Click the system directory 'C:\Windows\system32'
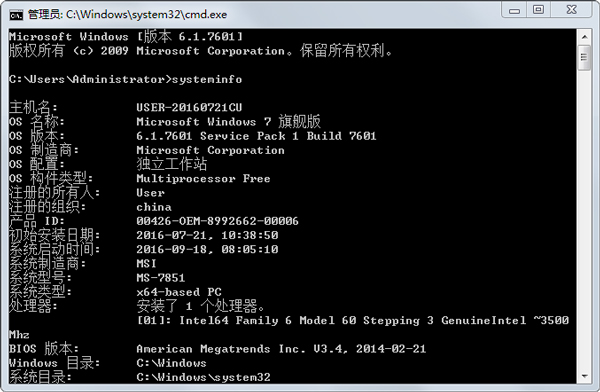The image size is (600, 392). pos(203,377)
